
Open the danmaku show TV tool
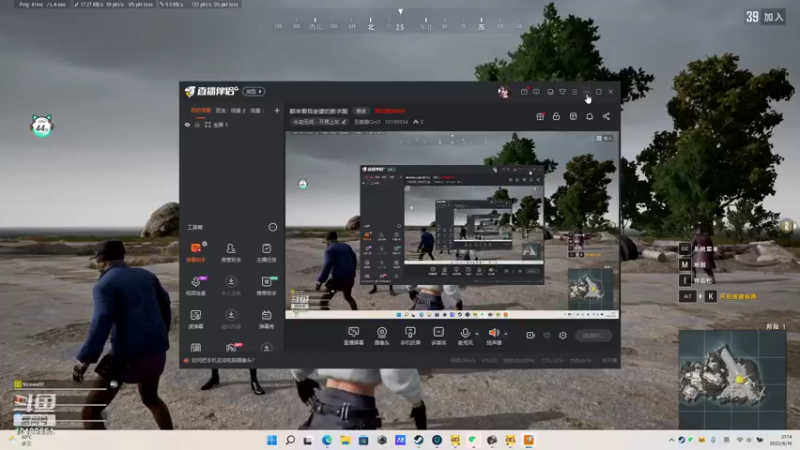coord(266,319)
